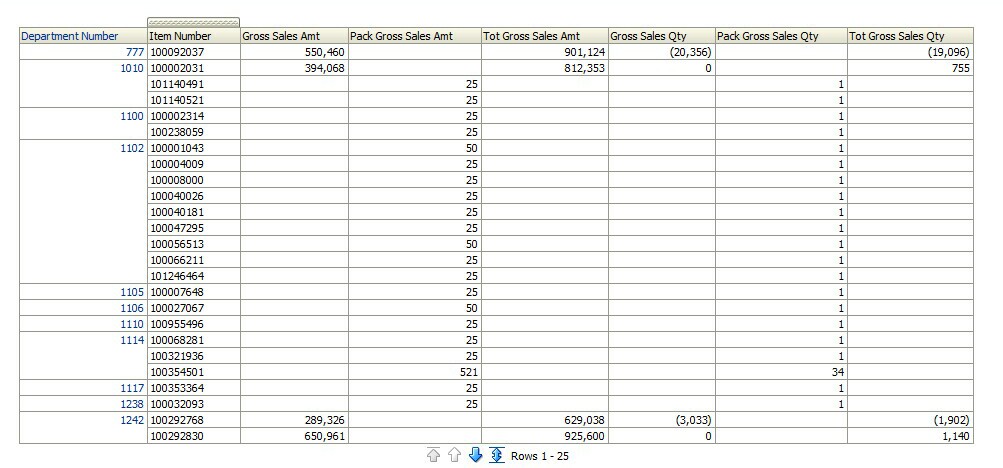Click item number 100321936

point(177,356)
